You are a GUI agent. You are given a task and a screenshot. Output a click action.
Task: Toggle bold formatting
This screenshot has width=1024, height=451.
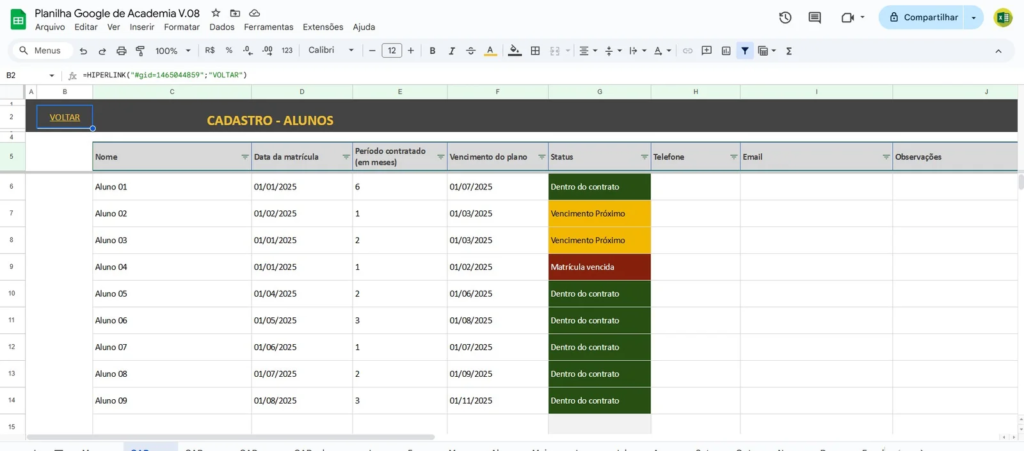coord(433,51)
